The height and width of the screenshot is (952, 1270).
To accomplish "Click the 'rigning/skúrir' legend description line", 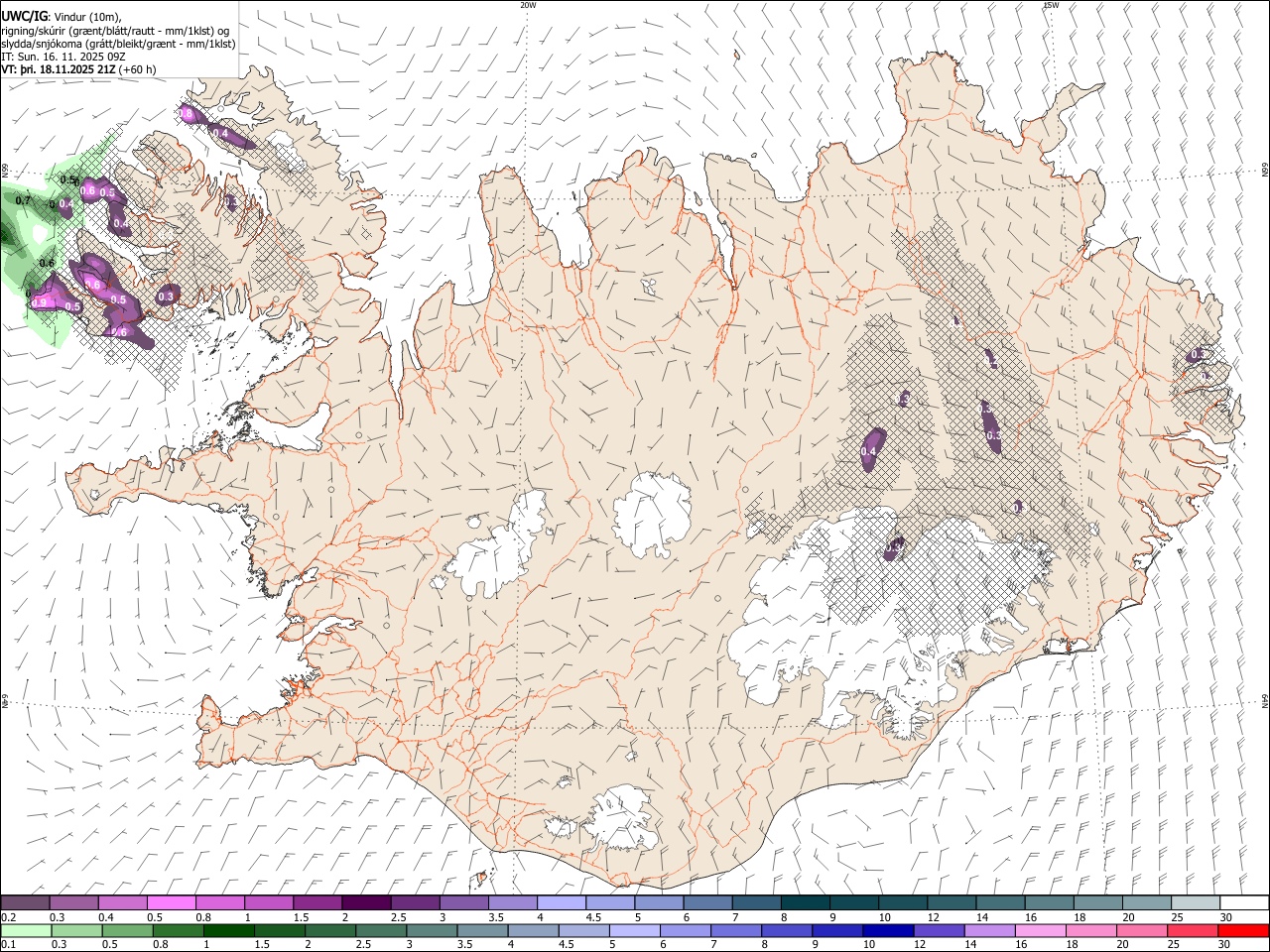I will 114,31.
